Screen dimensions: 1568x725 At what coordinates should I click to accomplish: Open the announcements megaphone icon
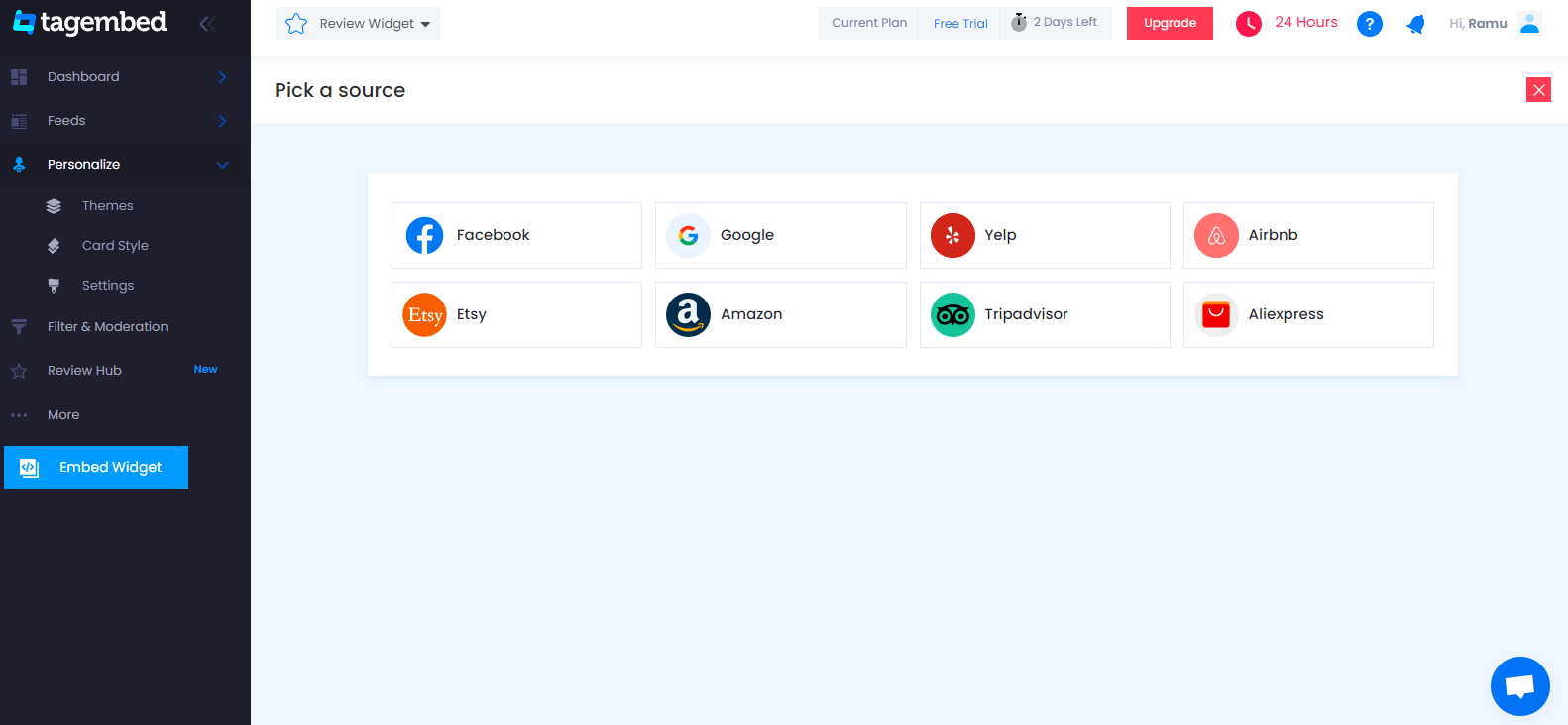tap(1415, 24)
